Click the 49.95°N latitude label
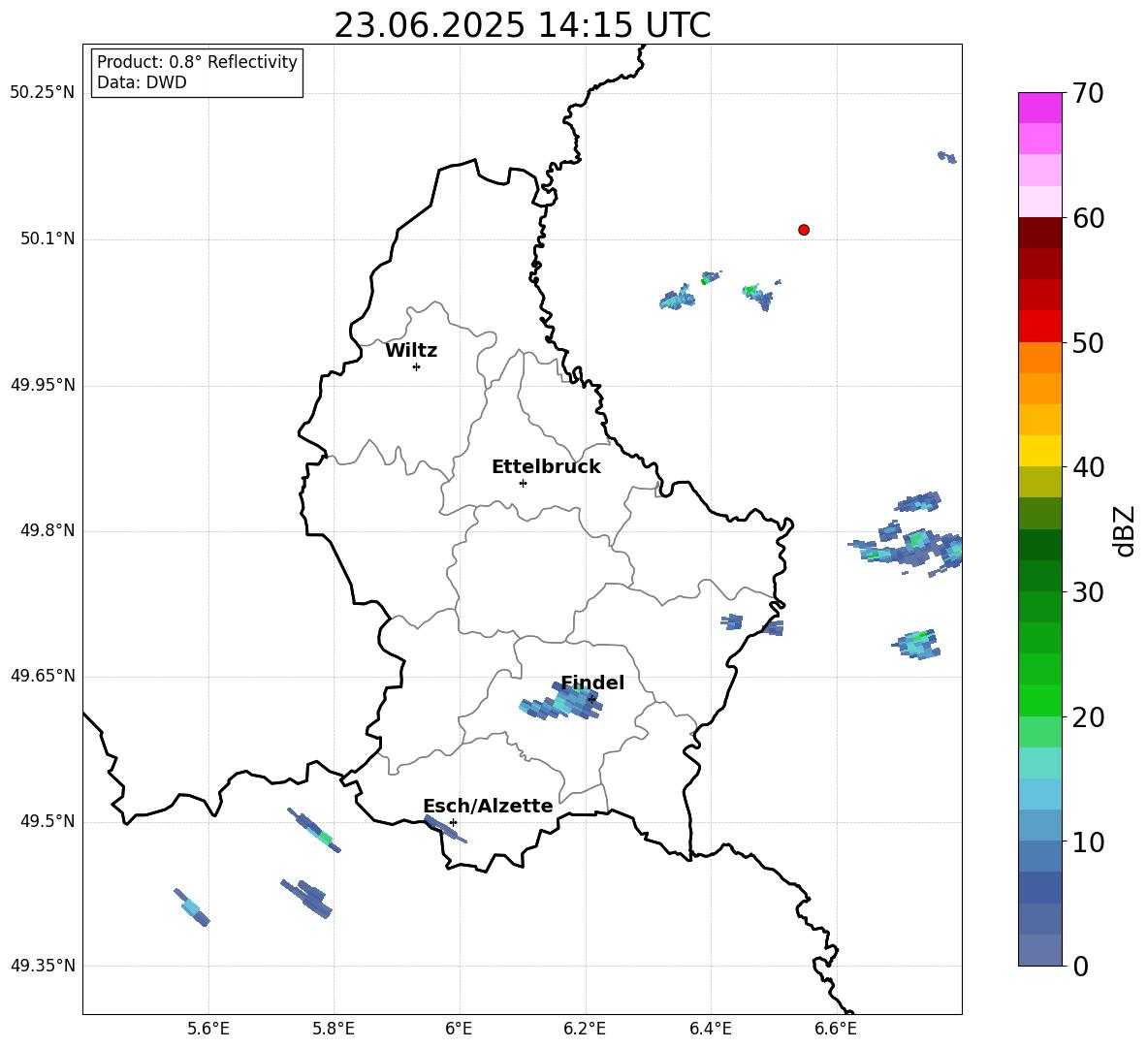 [x=43, y=385]
